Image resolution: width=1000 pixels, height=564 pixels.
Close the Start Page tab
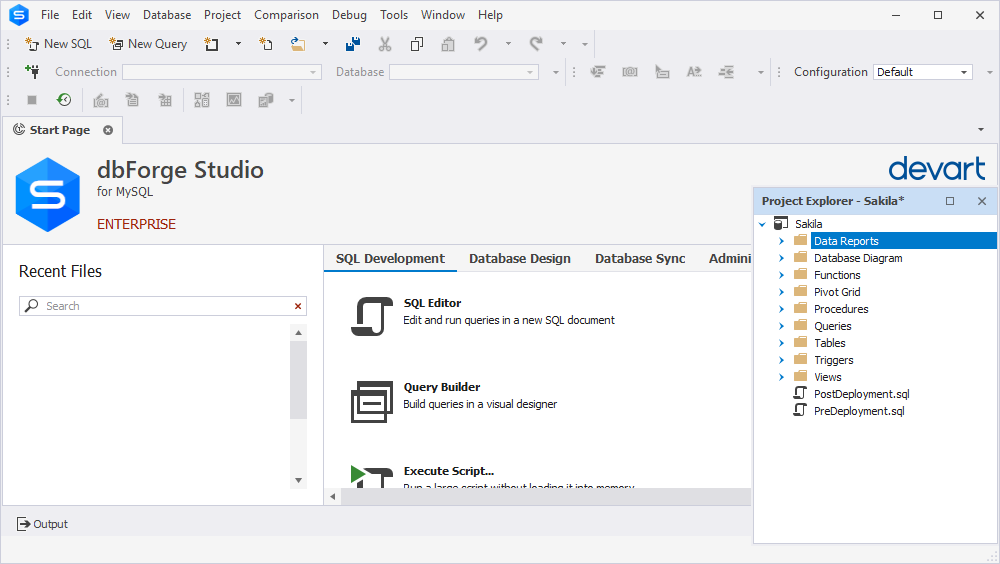[x=108, y=130]
